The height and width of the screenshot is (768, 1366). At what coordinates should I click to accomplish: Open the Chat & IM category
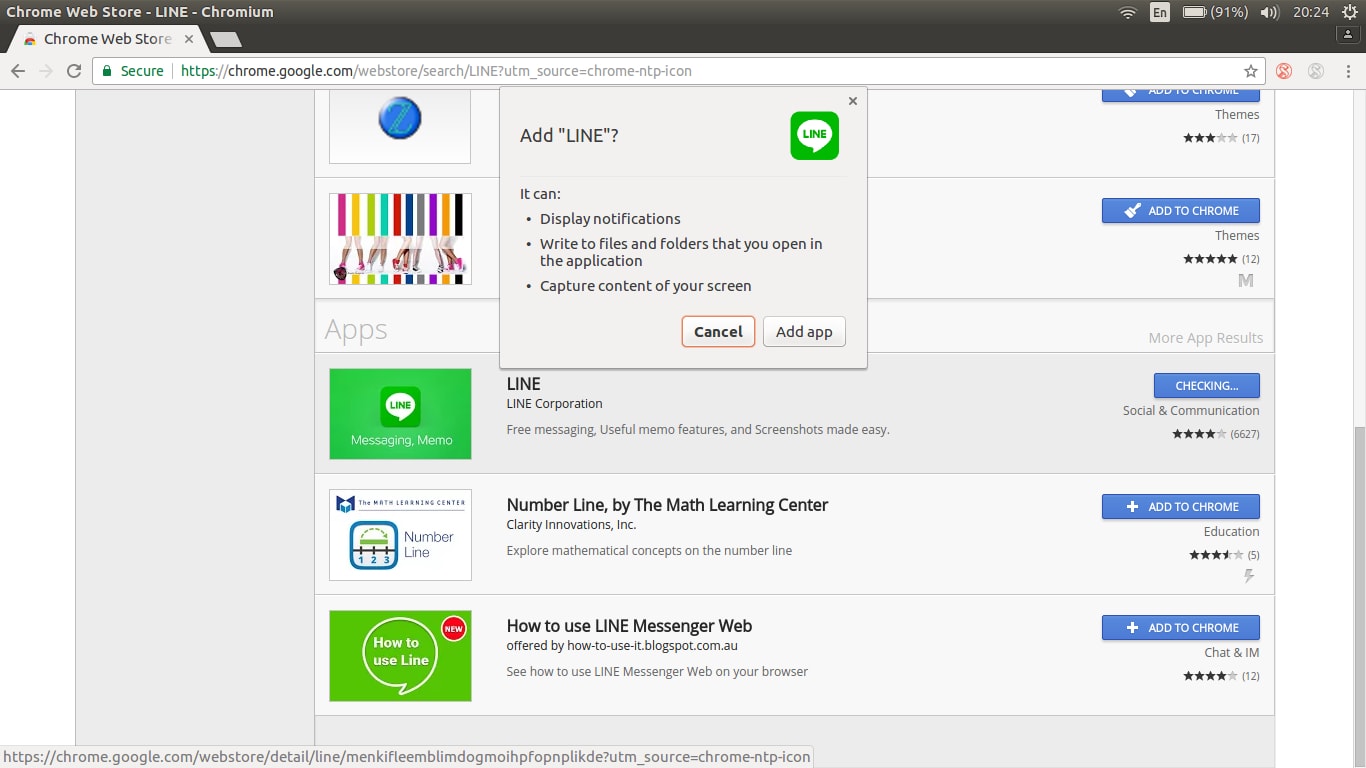[1231, 653]
